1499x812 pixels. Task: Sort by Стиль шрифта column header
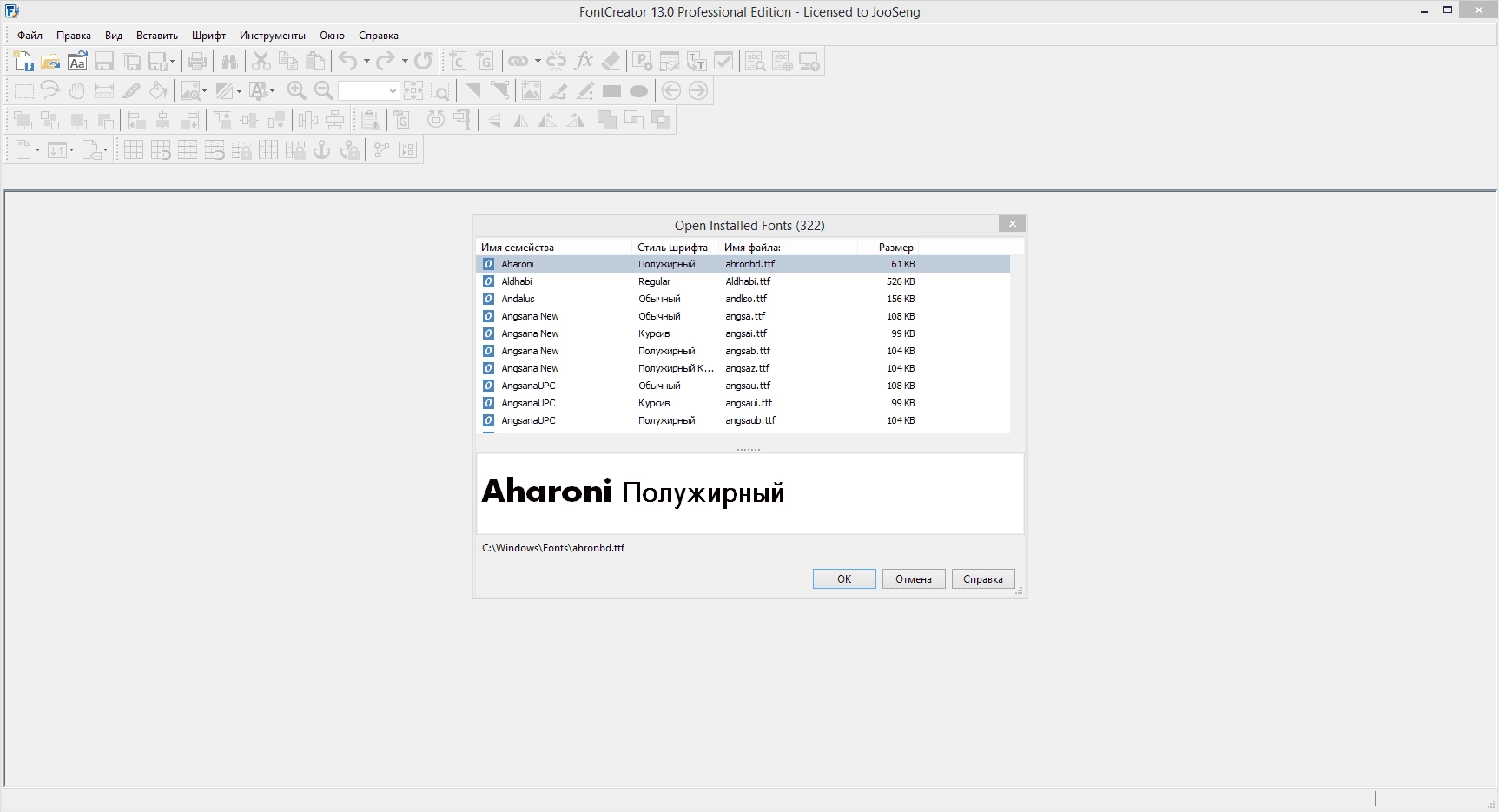pos(676,248)
